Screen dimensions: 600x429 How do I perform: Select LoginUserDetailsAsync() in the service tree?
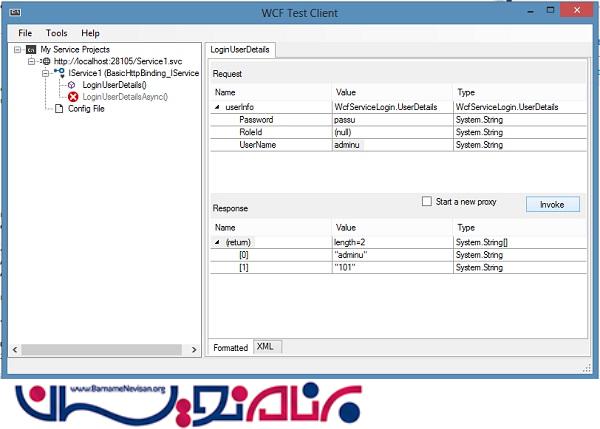point(125,97)
